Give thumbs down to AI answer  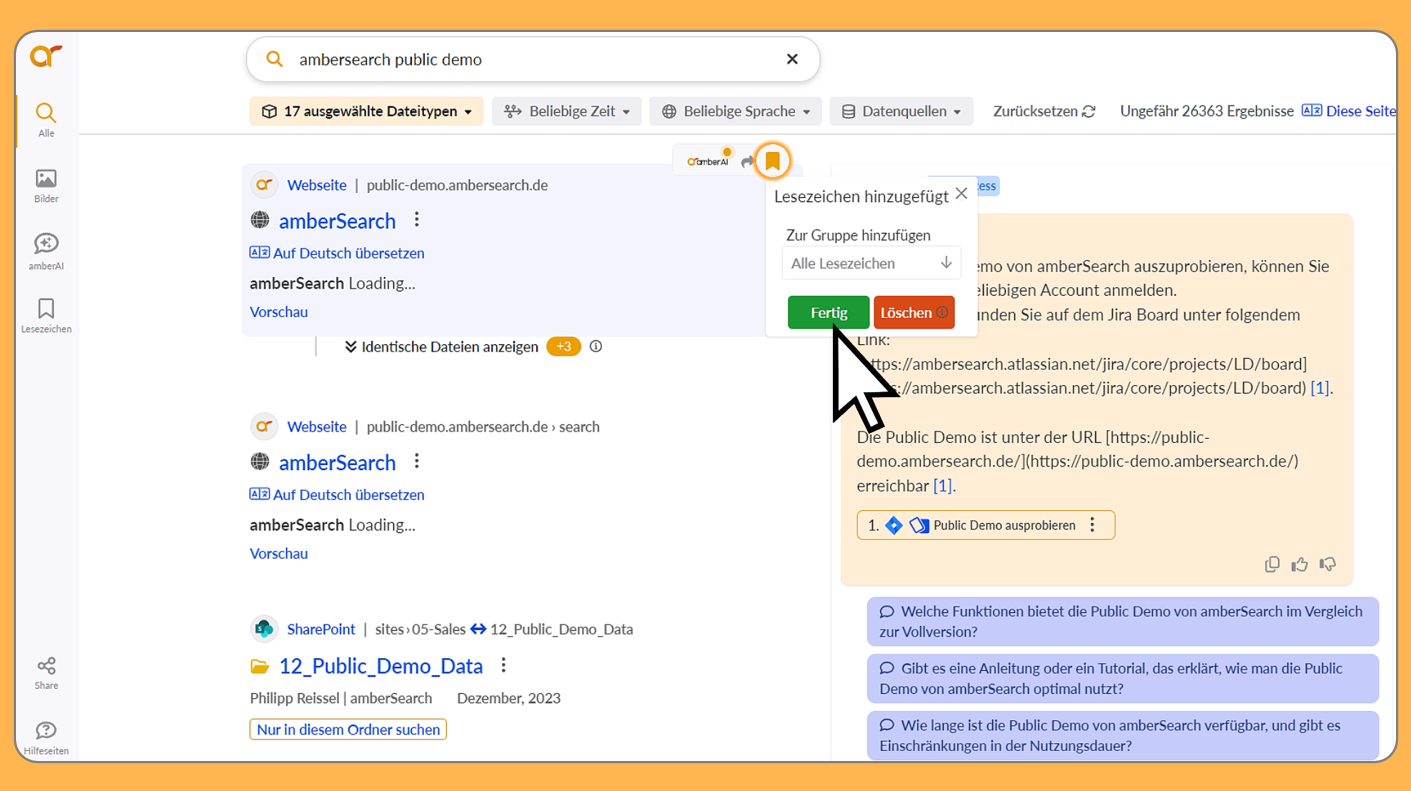(1328, 565)
